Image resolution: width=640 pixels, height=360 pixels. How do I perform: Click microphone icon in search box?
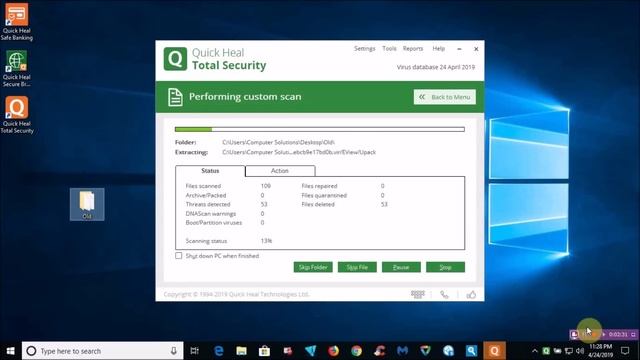pyautogui.click(x=174, y=351)
